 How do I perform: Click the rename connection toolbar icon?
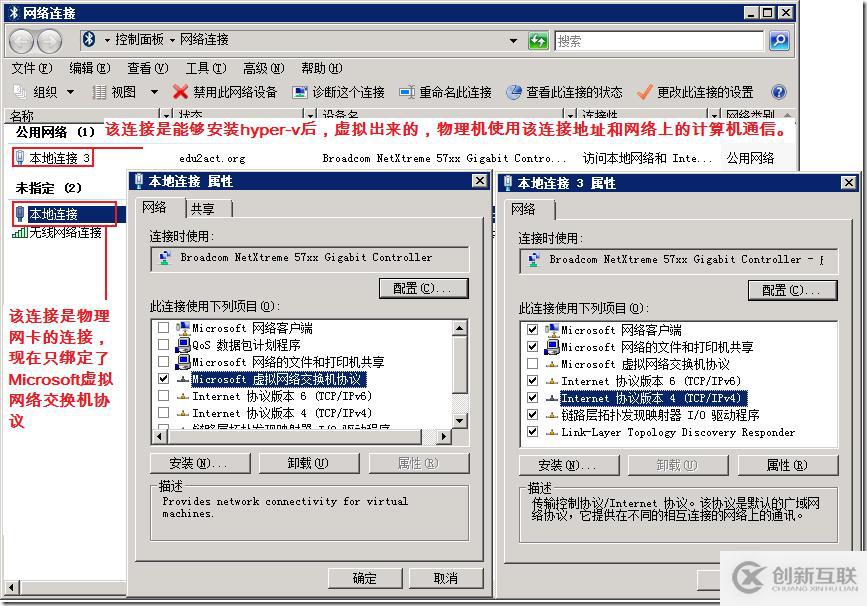(407, 92)
